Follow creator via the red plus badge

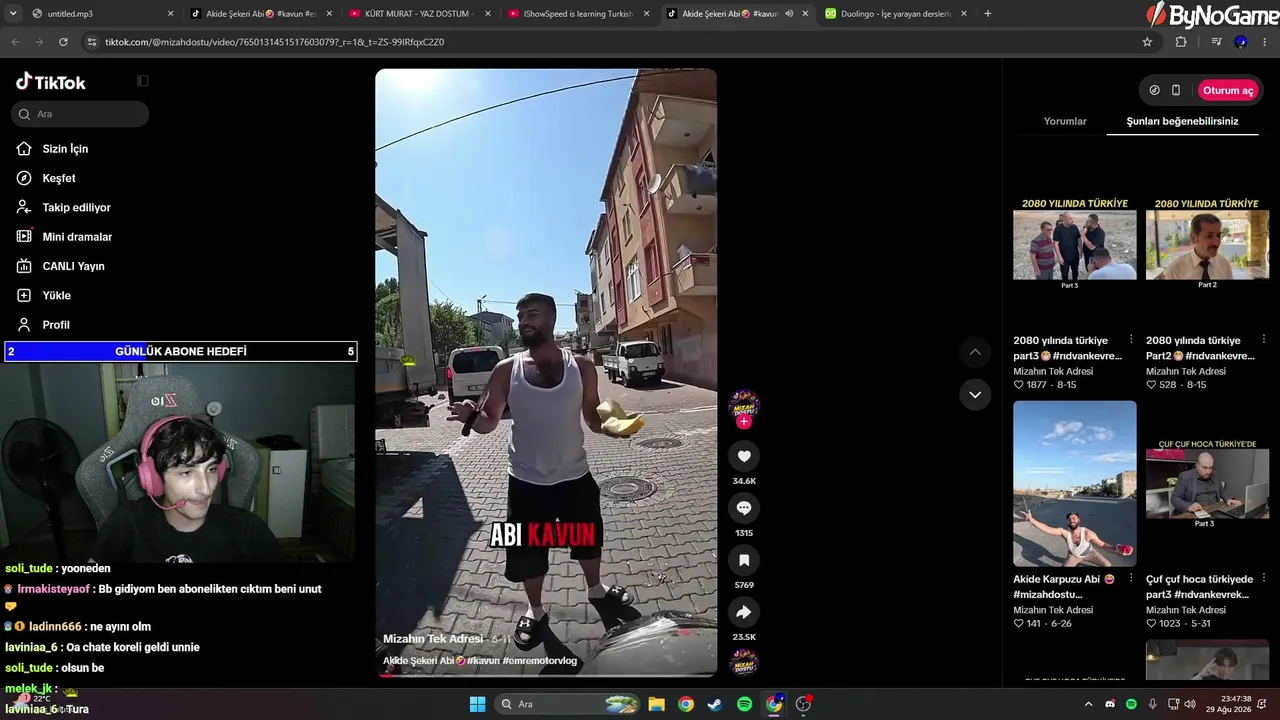pyautogui.click(x=744, y=422)
